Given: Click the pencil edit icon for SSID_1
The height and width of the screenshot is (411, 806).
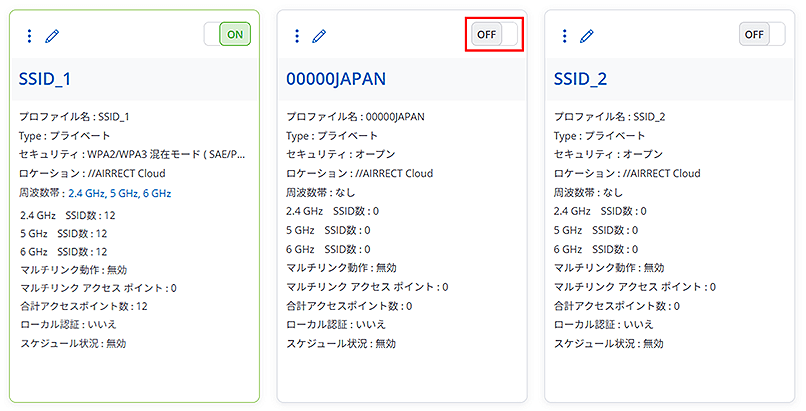Looking at the screenshot, I should [x=52, y=36].
